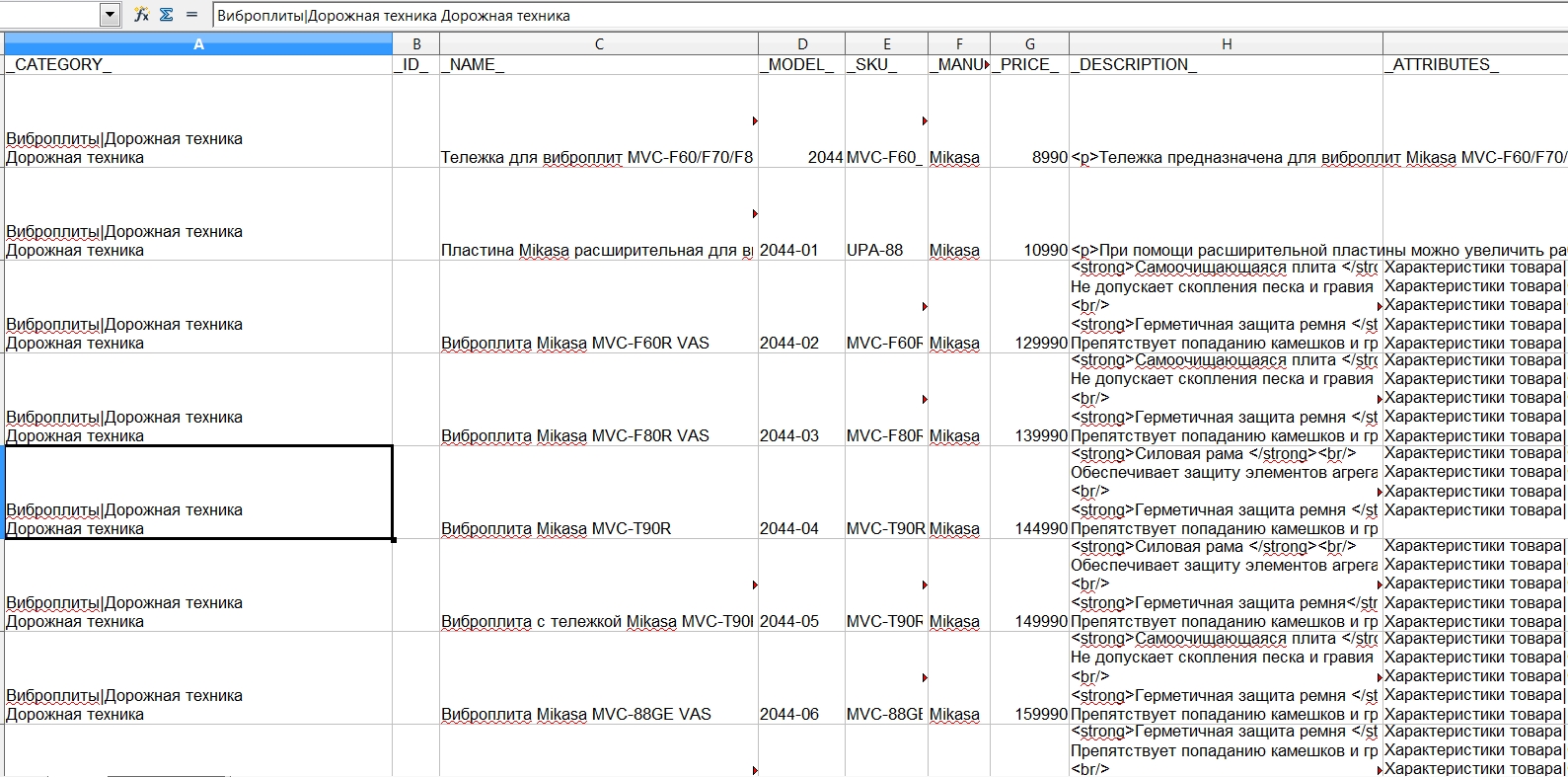Click into the formula input line
1568x777 pixels.
[x=889, y=15]
